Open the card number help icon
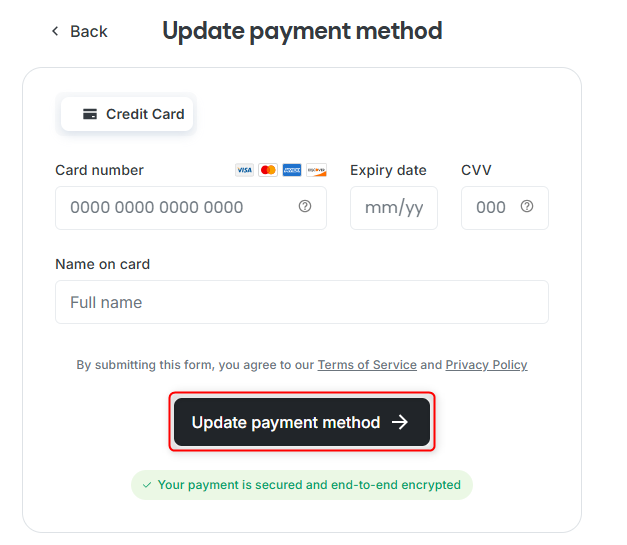The image size is (627, 545). click(x=305, y=206)
